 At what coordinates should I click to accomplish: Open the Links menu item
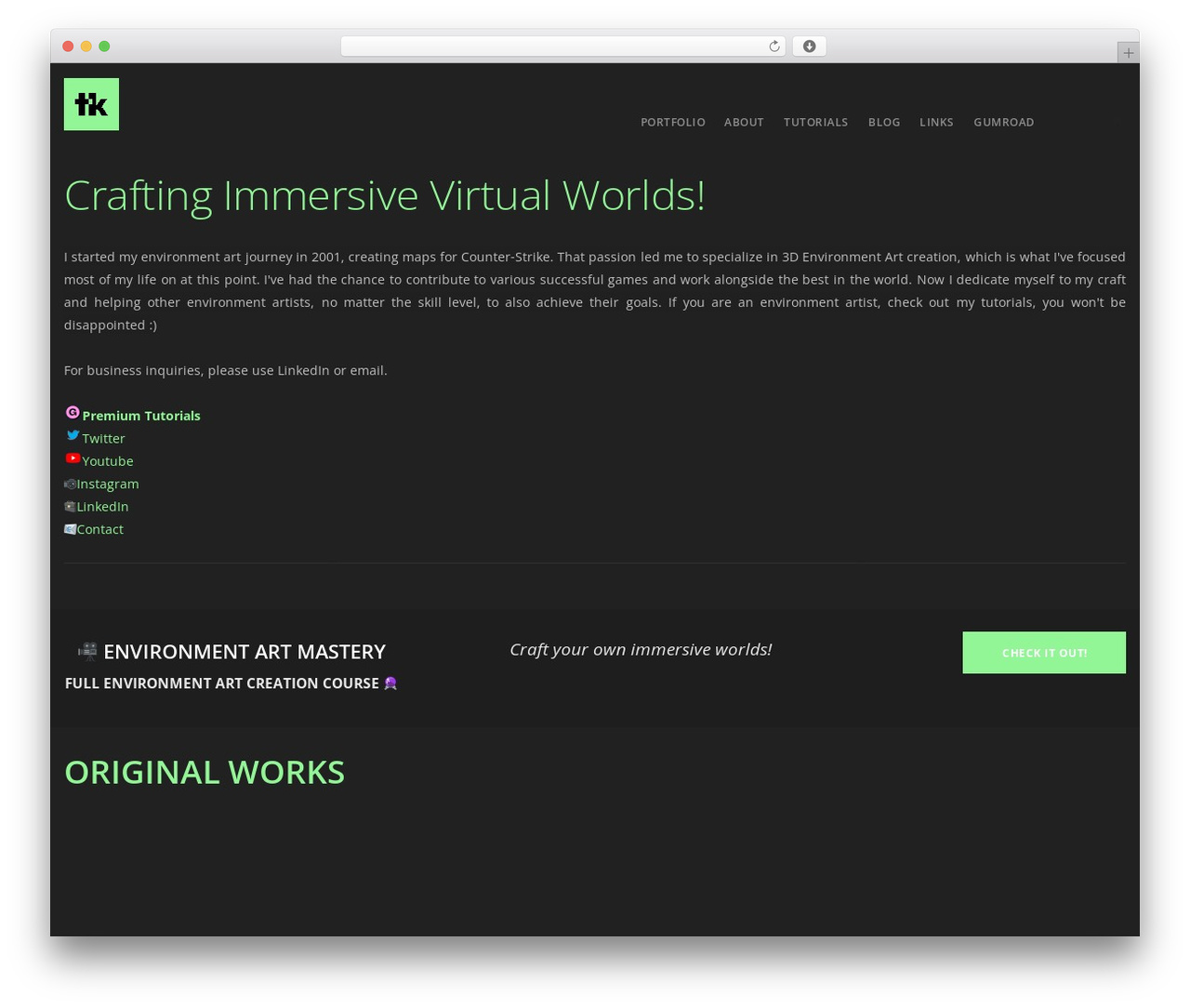coord(936,122)
